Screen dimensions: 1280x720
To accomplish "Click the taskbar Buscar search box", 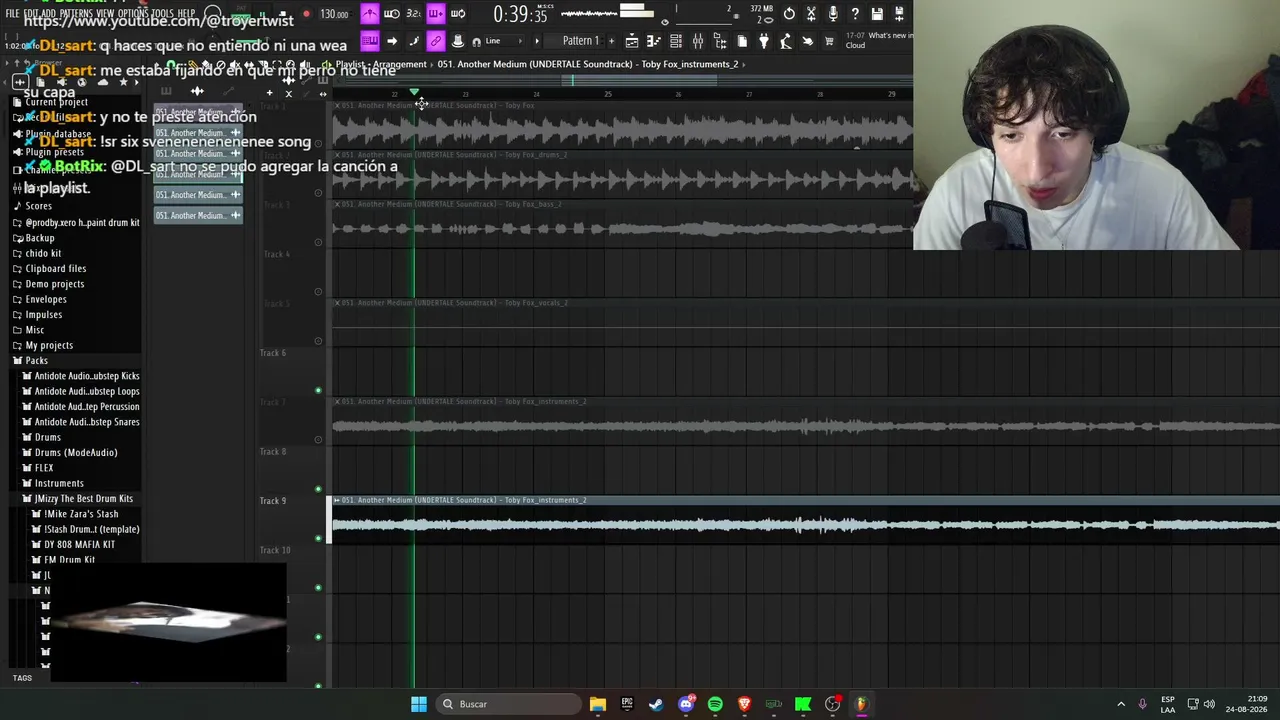I will pos(511,704).
